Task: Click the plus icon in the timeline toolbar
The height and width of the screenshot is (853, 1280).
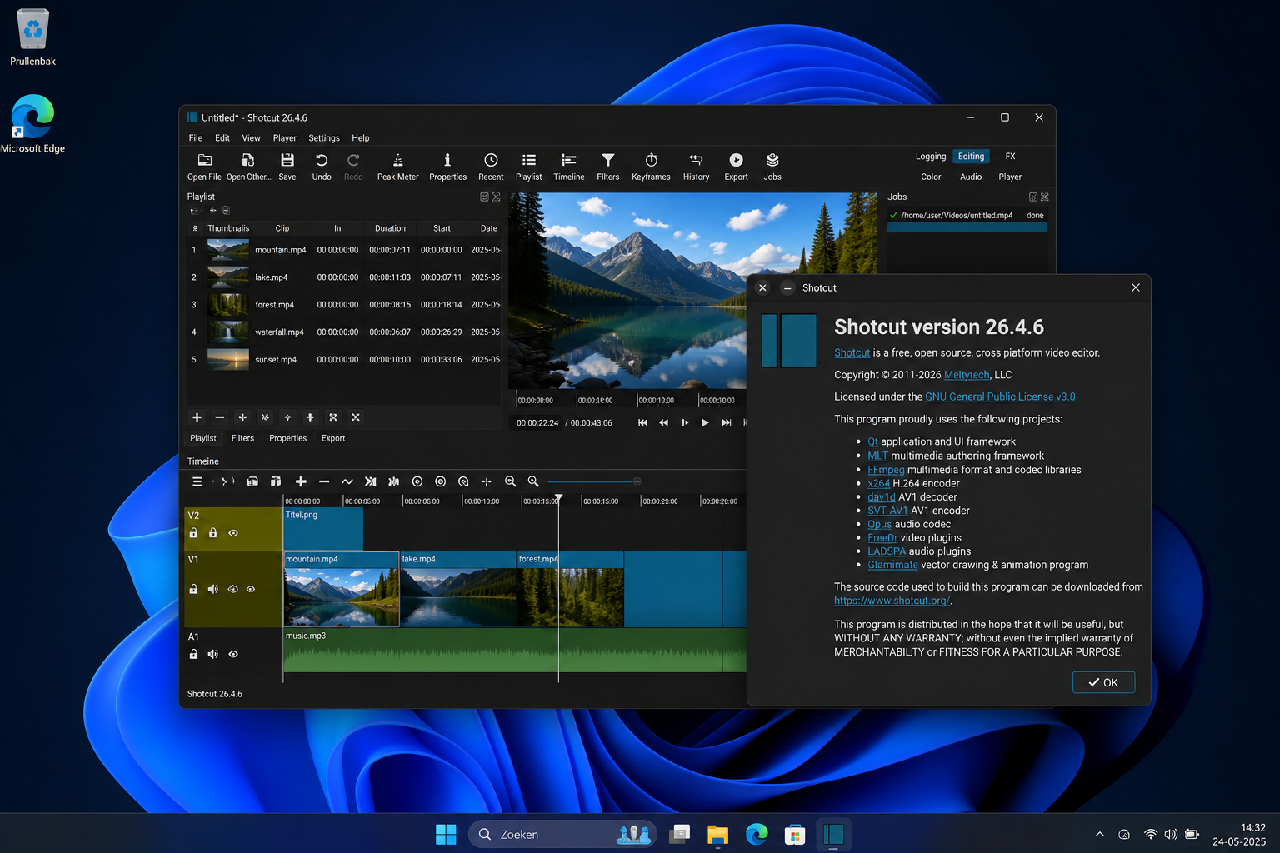Action: click(x=301, y=482)
